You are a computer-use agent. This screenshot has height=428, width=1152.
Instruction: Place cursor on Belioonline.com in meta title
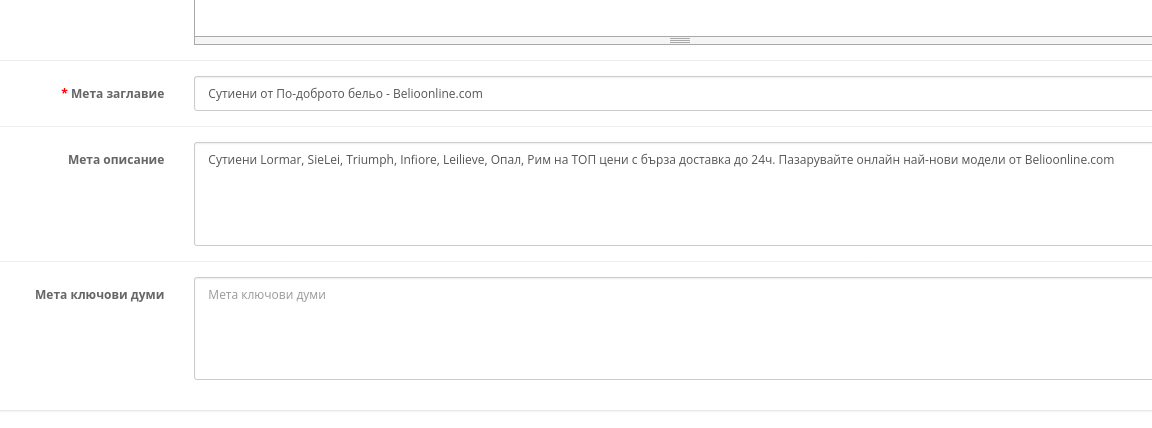pyautogui.click(x=437, y=94)
